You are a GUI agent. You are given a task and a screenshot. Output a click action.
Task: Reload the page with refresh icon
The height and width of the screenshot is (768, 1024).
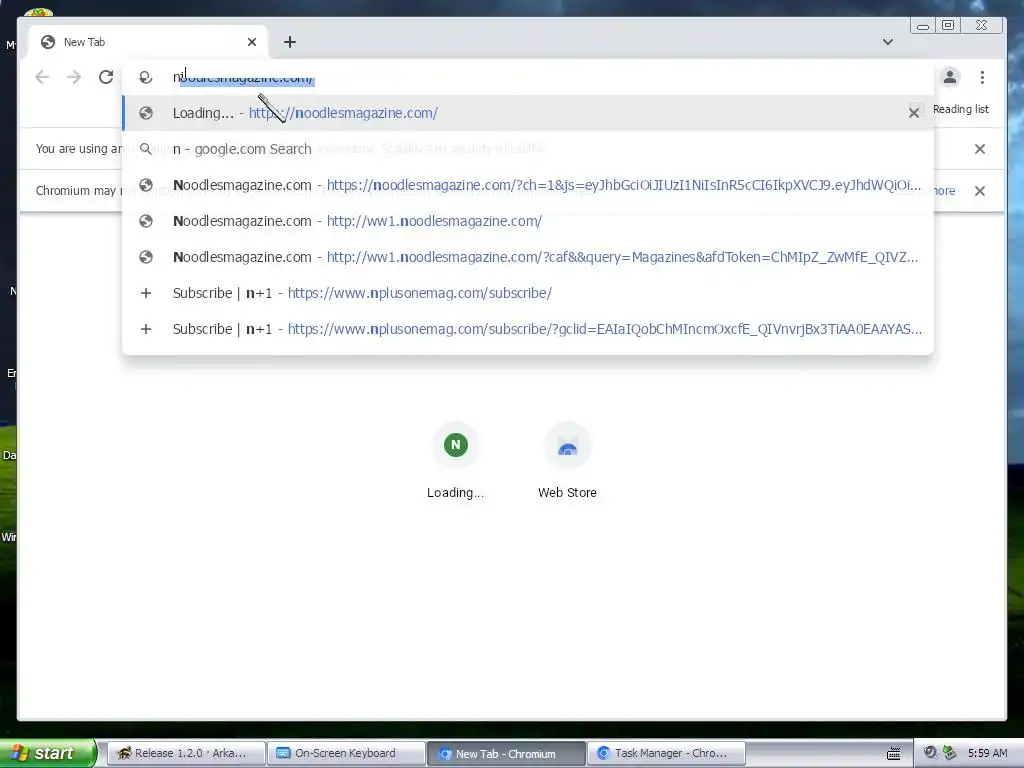tap(106, 77)
